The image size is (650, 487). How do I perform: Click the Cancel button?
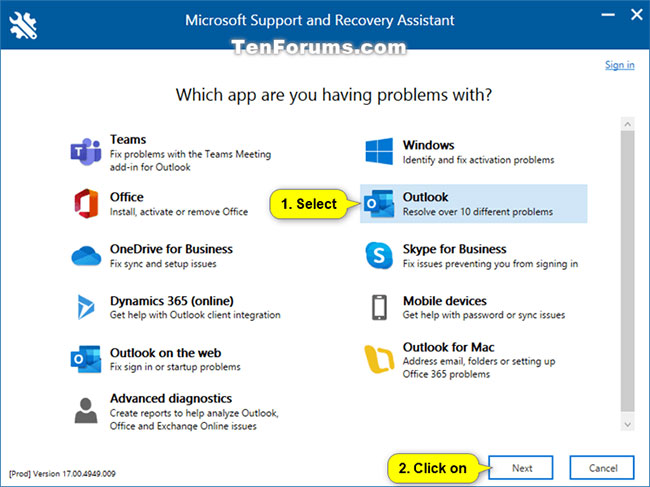[602, 468]
